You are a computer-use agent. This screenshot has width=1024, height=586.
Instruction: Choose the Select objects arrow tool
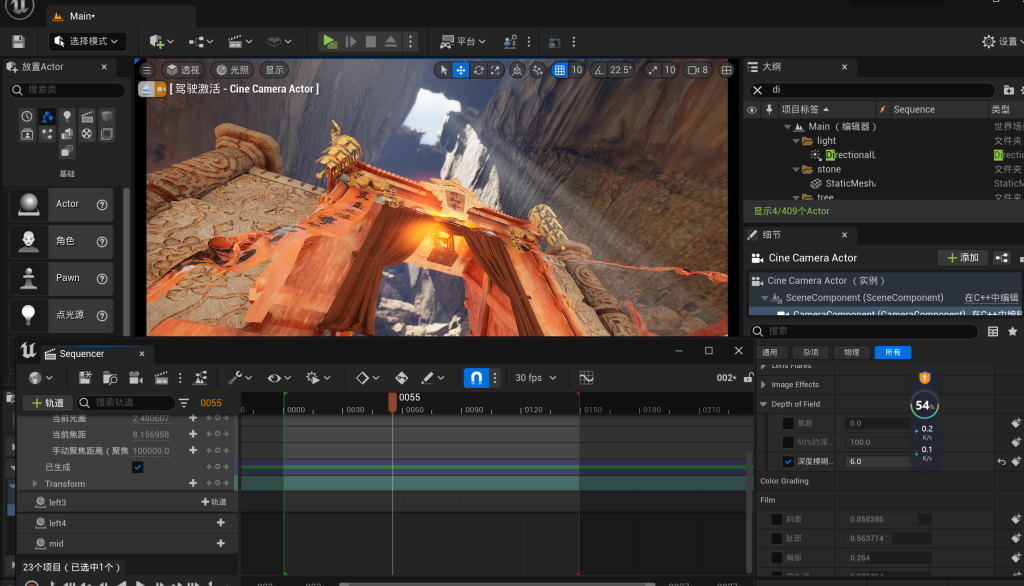[x=443, y=70]
